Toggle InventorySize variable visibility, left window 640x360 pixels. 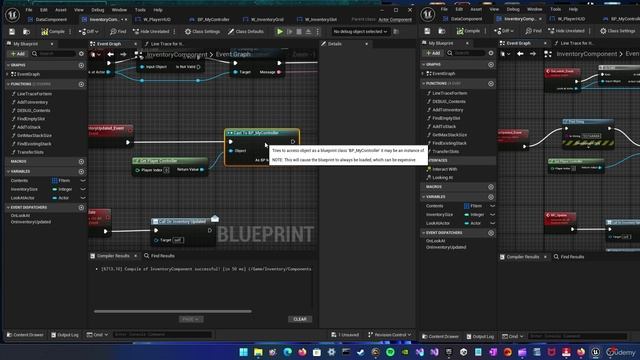tap(83, 189)
